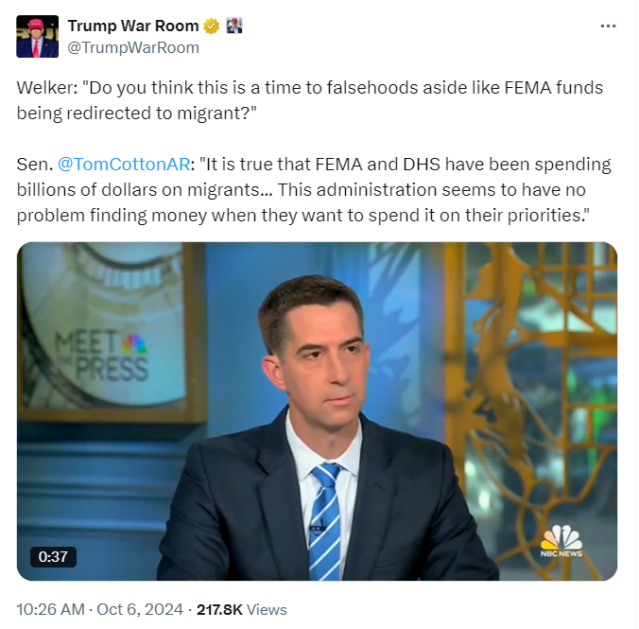The image size is (639, 629).
Task: Click the NBC News peacock logo watermark
Action: (x=562, y=541)
